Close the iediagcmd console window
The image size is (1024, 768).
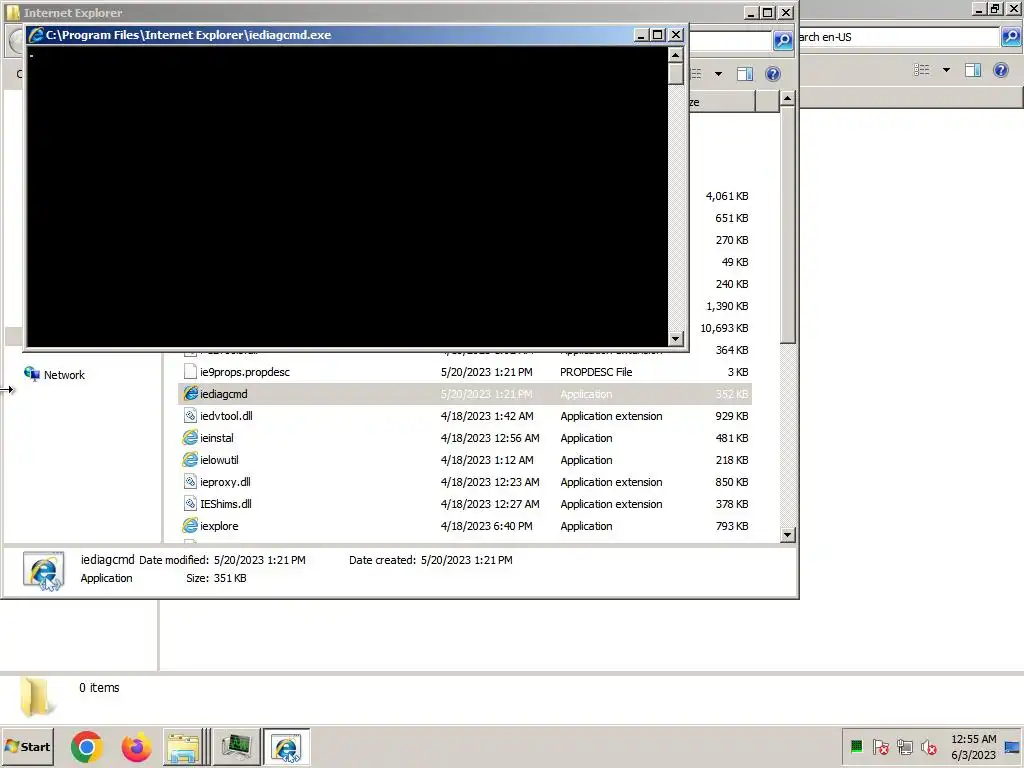pyautogui.click(x=676, y=35)
